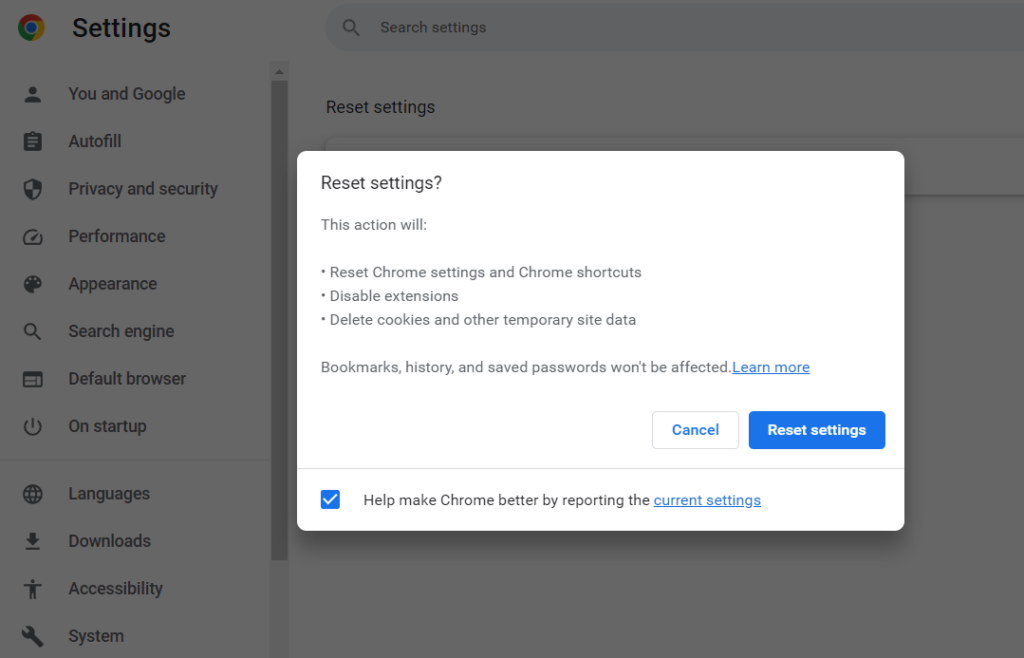This screenshot has height=658, width=1024.
Task: Click the sidebar scroll up arrow
Action: pyautogui.click(x=280, y=72)
